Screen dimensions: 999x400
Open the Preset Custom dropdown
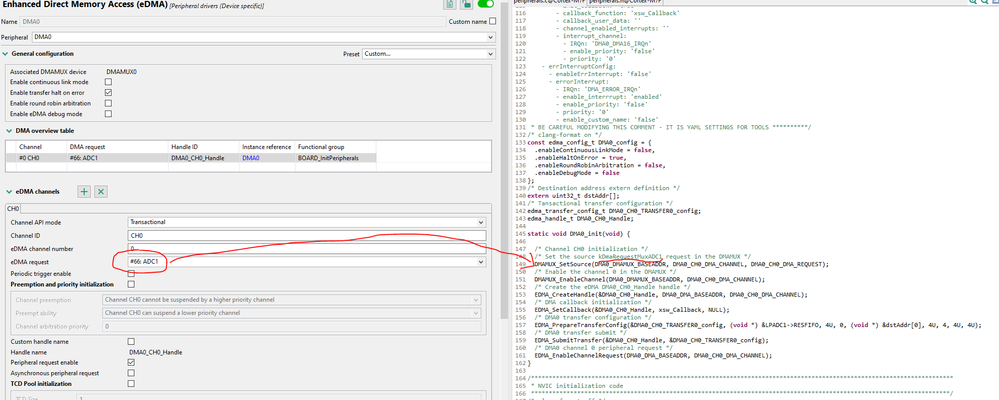coord(428,54)
